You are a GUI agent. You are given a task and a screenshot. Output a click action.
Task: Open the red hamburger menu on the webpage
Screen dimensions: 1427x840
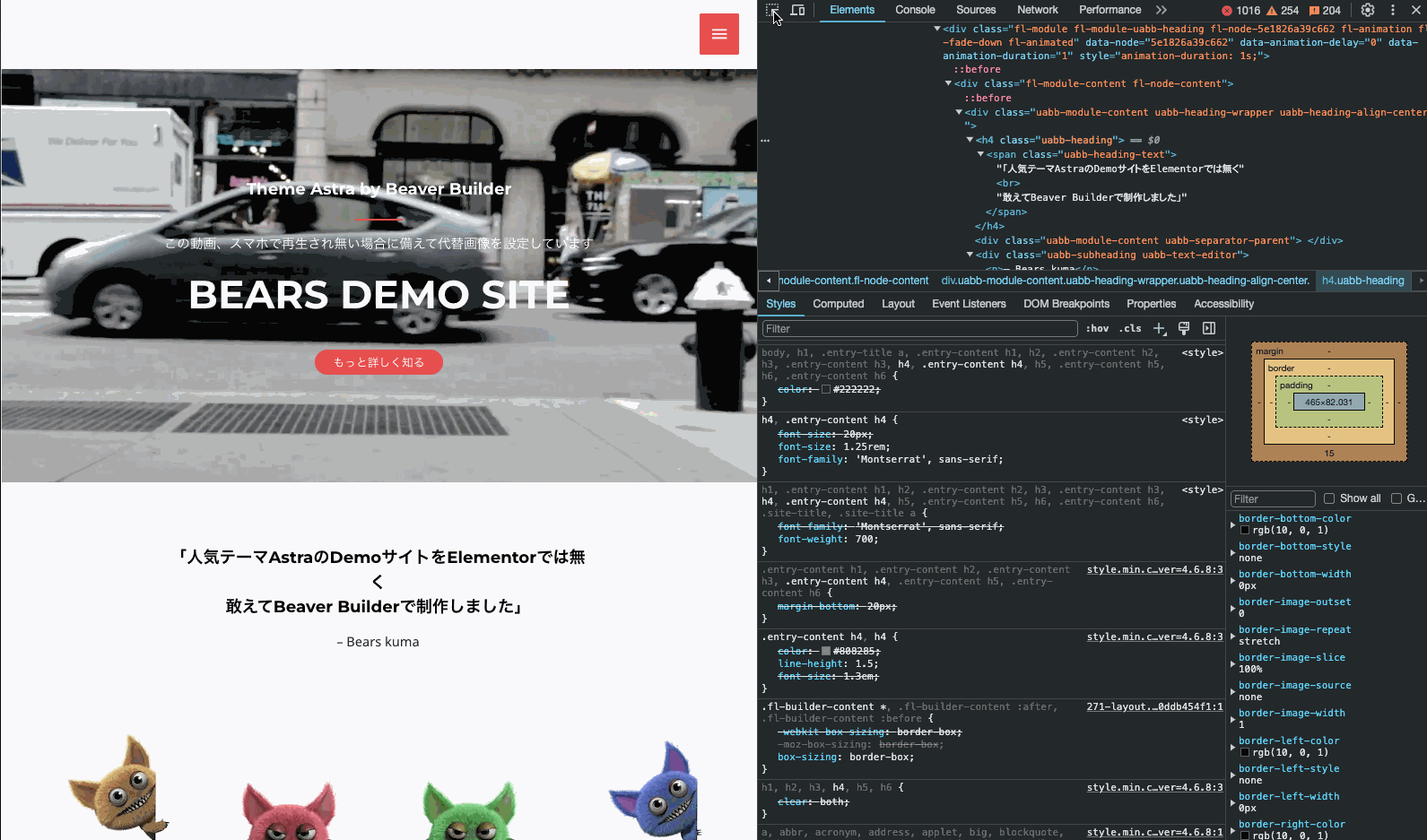(x=719, y=34)
